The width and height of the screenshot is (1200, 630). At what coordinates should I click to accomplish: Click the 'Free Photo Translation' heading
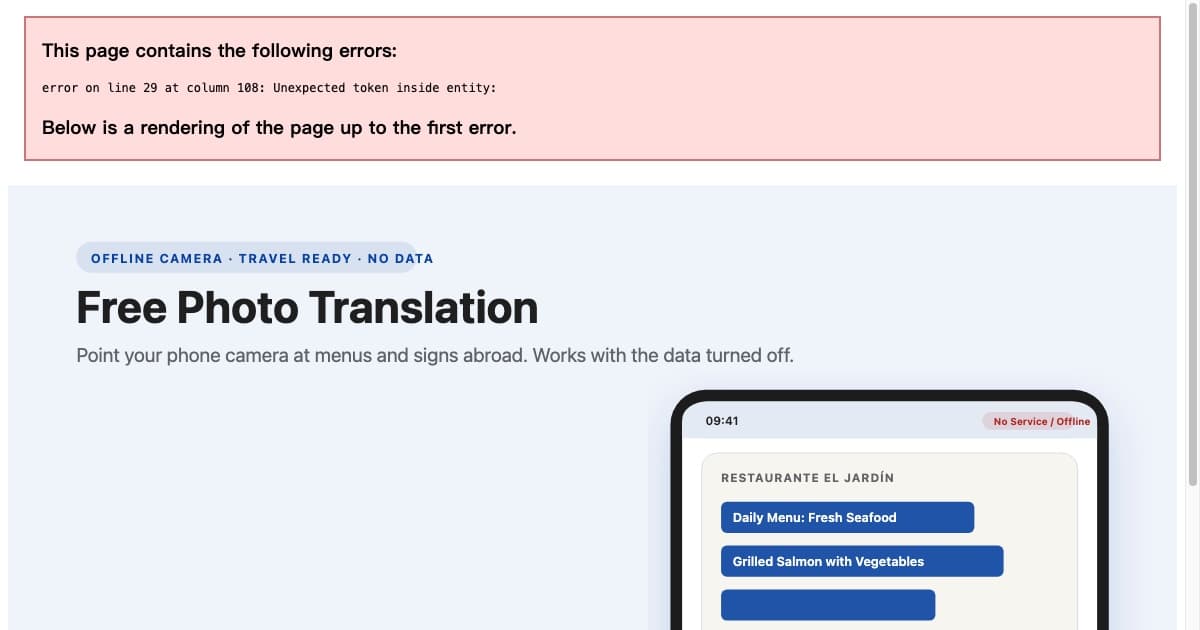(x=307, y=307)
